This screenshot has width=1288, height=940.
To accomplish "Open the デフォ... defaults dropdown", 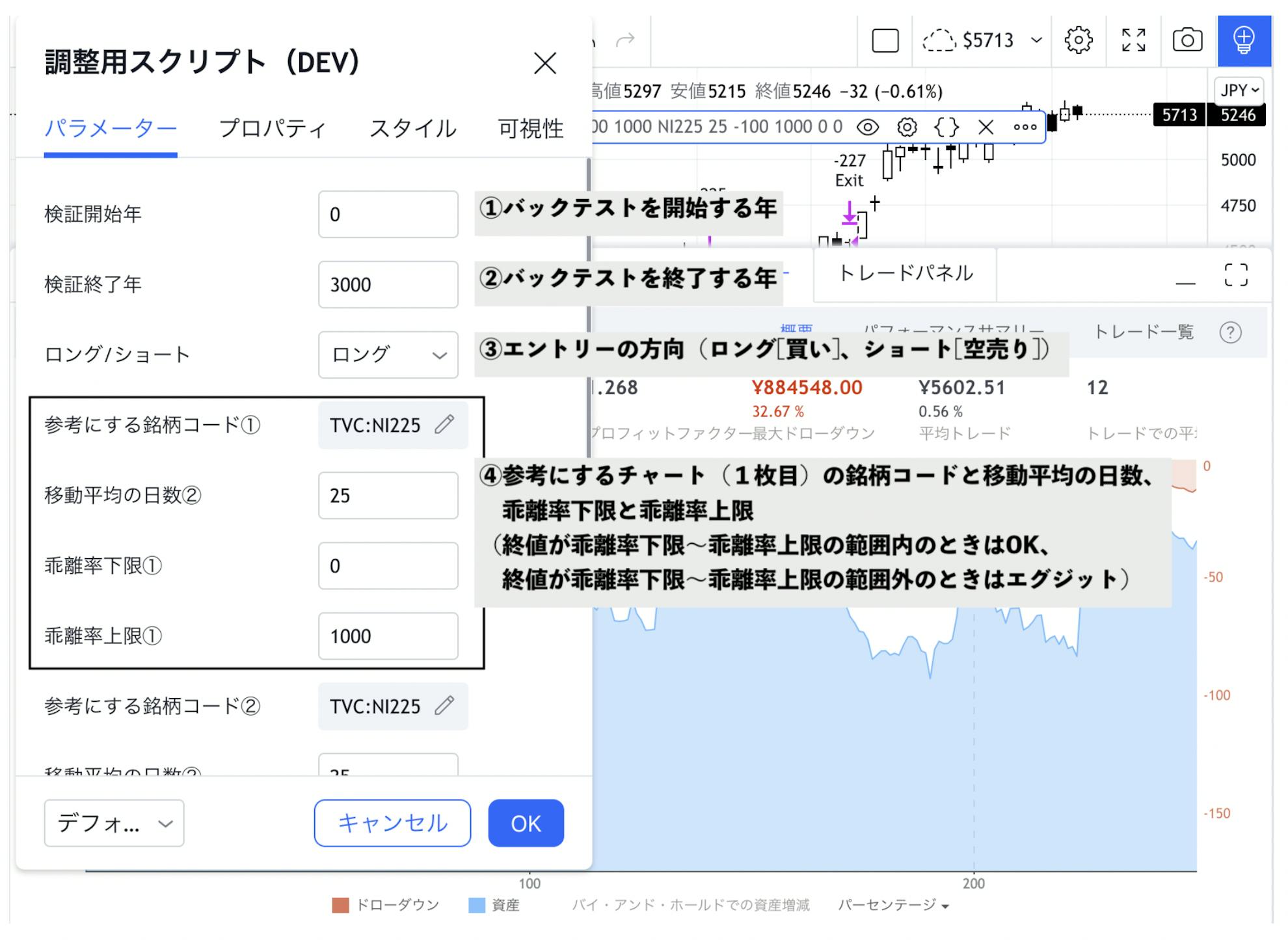I will 114,823.
